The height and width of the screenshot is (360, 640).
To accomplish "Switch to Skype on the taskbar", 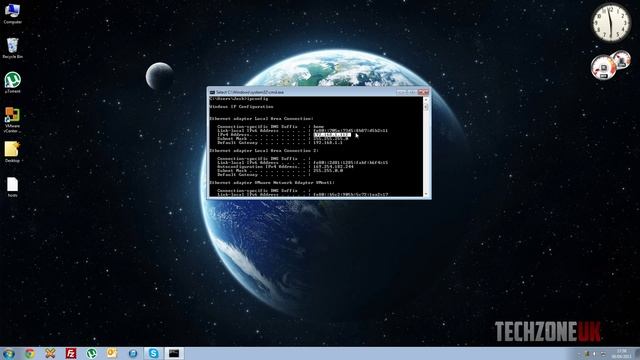I will click(x=153, y=353).
